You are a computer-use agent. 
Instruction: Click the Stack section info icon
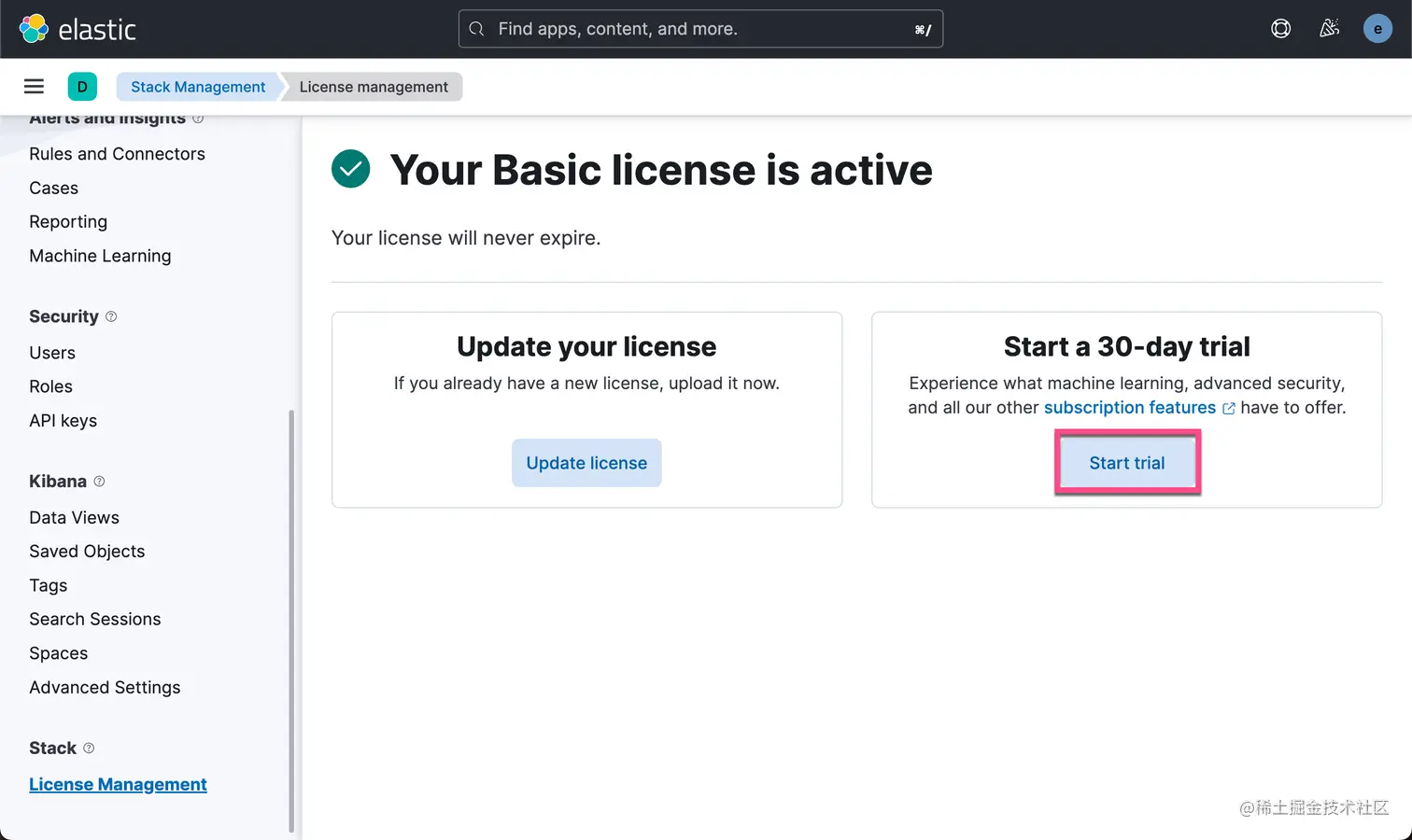pyautogui.click(x=89, y=749)
